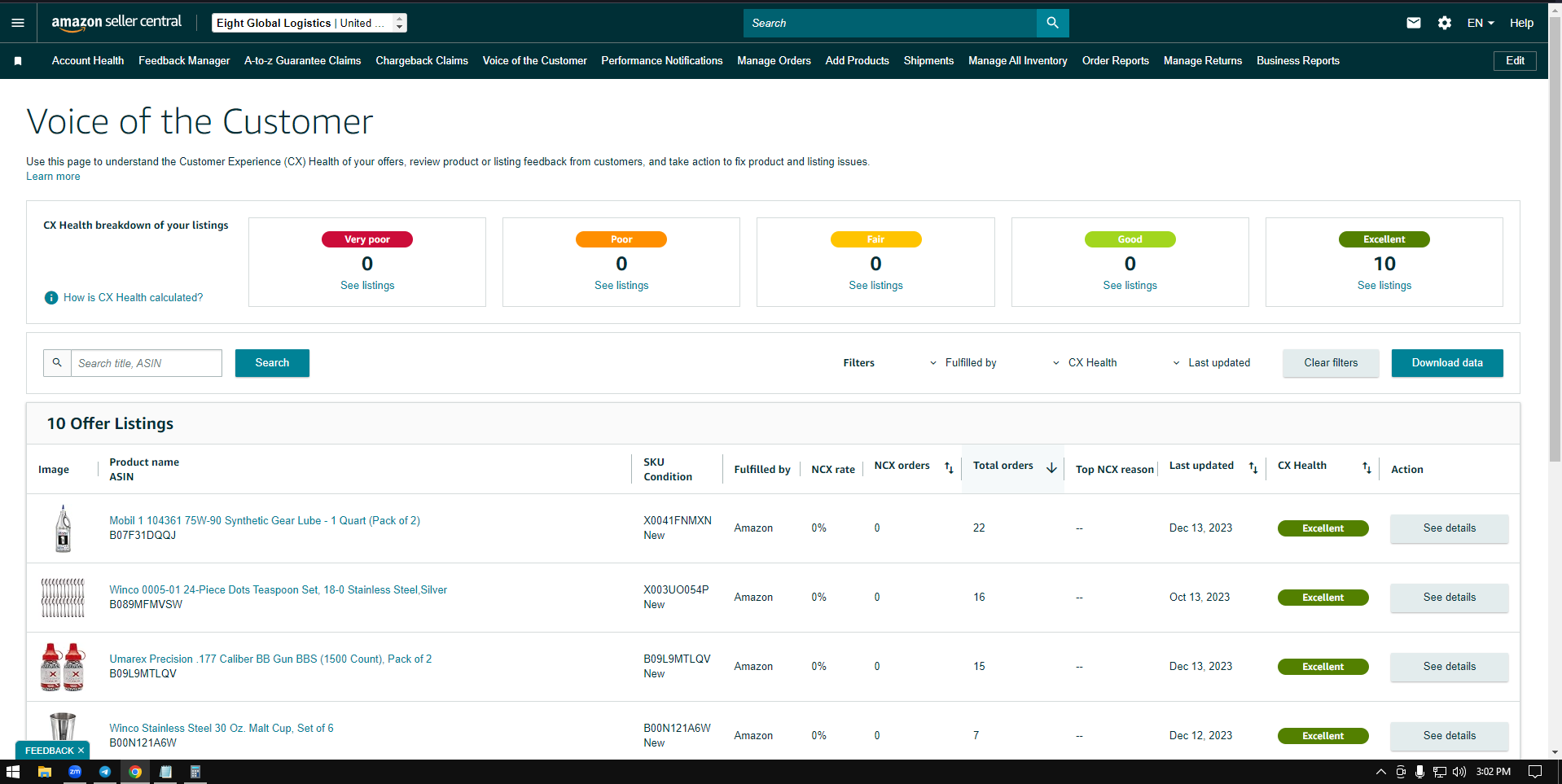
Task: Open the EN language dropdown
Action: 1481,23
